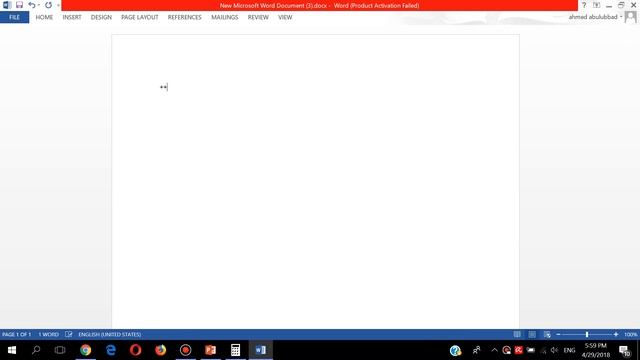
Task: Select the REFERENCES ribbon tab
Action: [x=184, y=17]
